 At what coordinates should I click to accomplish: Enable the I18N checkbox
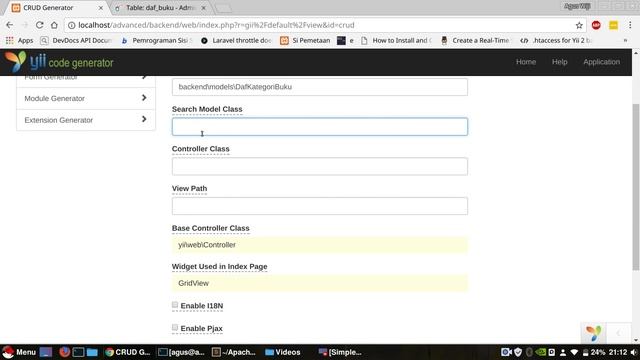(x=175, y=305)
